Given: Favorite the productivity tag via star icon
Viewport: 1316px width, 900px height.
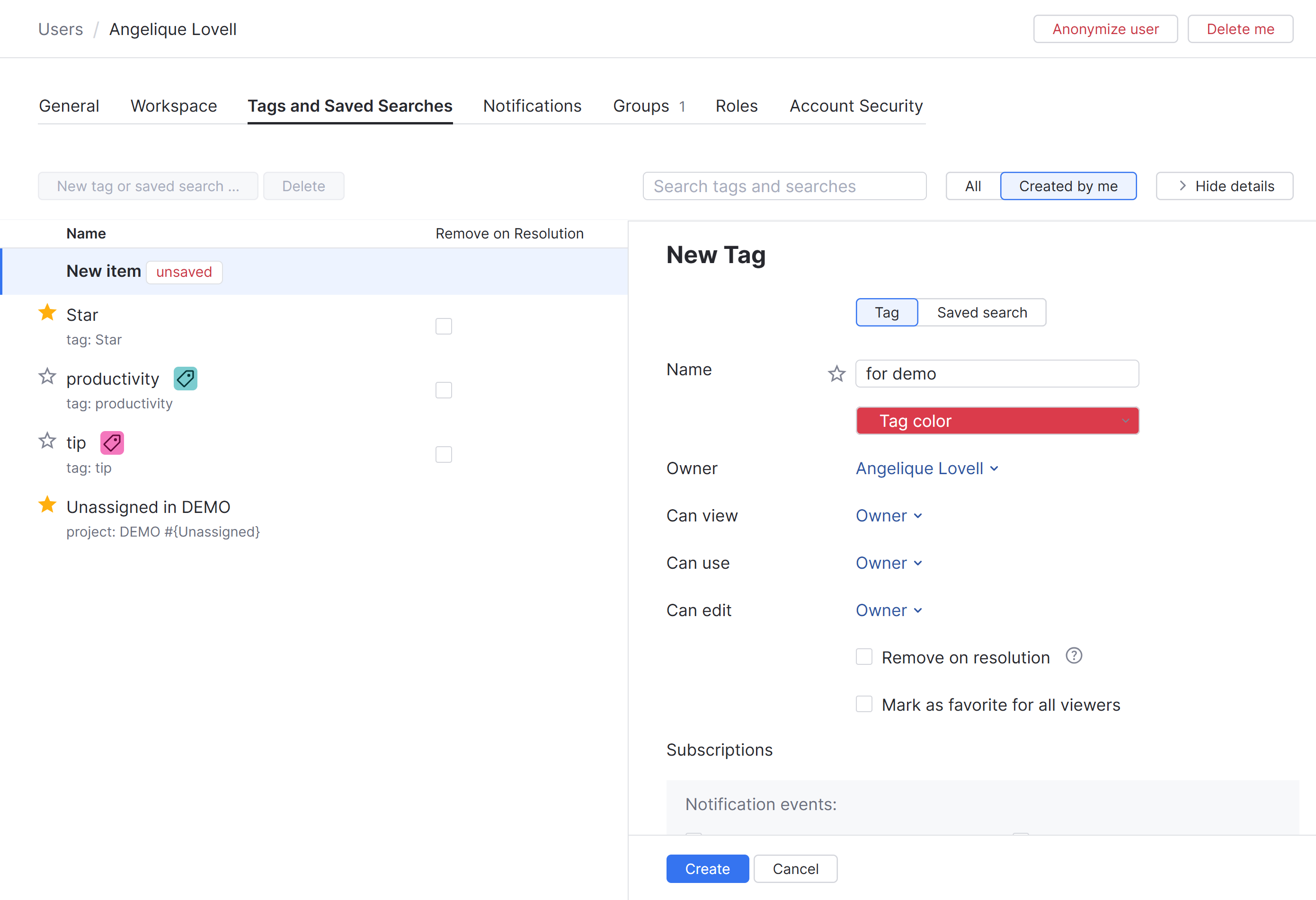Looking at the screenshot, I should click(47, 376).
